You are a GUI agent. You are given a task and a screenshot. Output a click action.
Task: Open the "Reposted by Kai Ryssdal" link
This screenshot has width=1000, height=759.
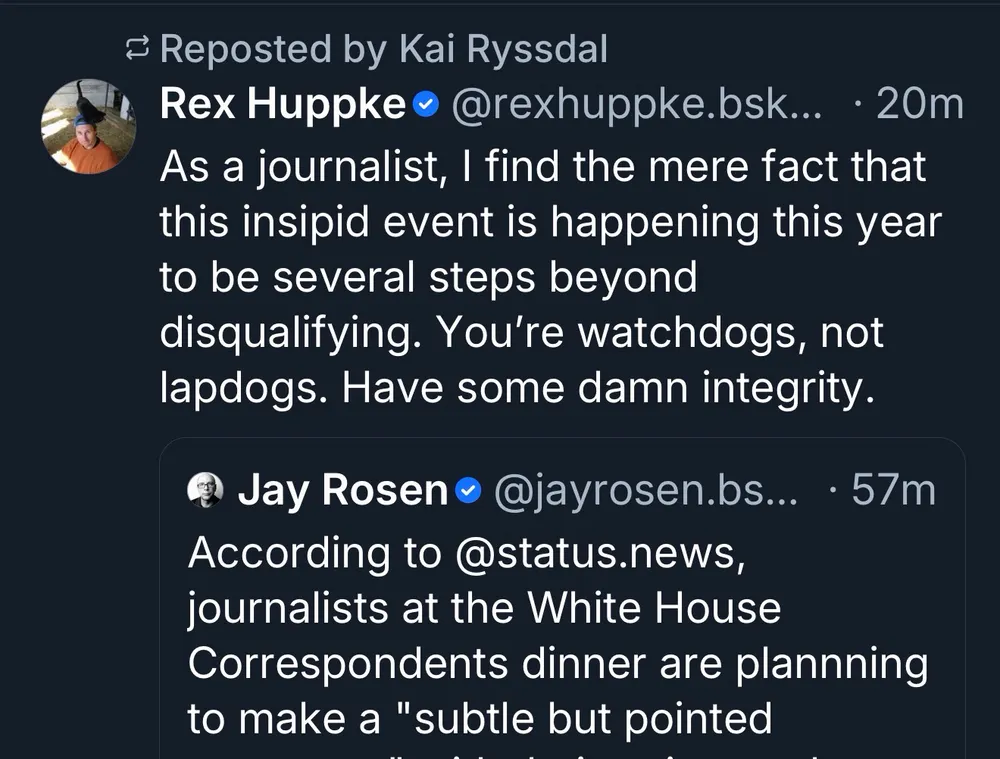pos(383,48)
